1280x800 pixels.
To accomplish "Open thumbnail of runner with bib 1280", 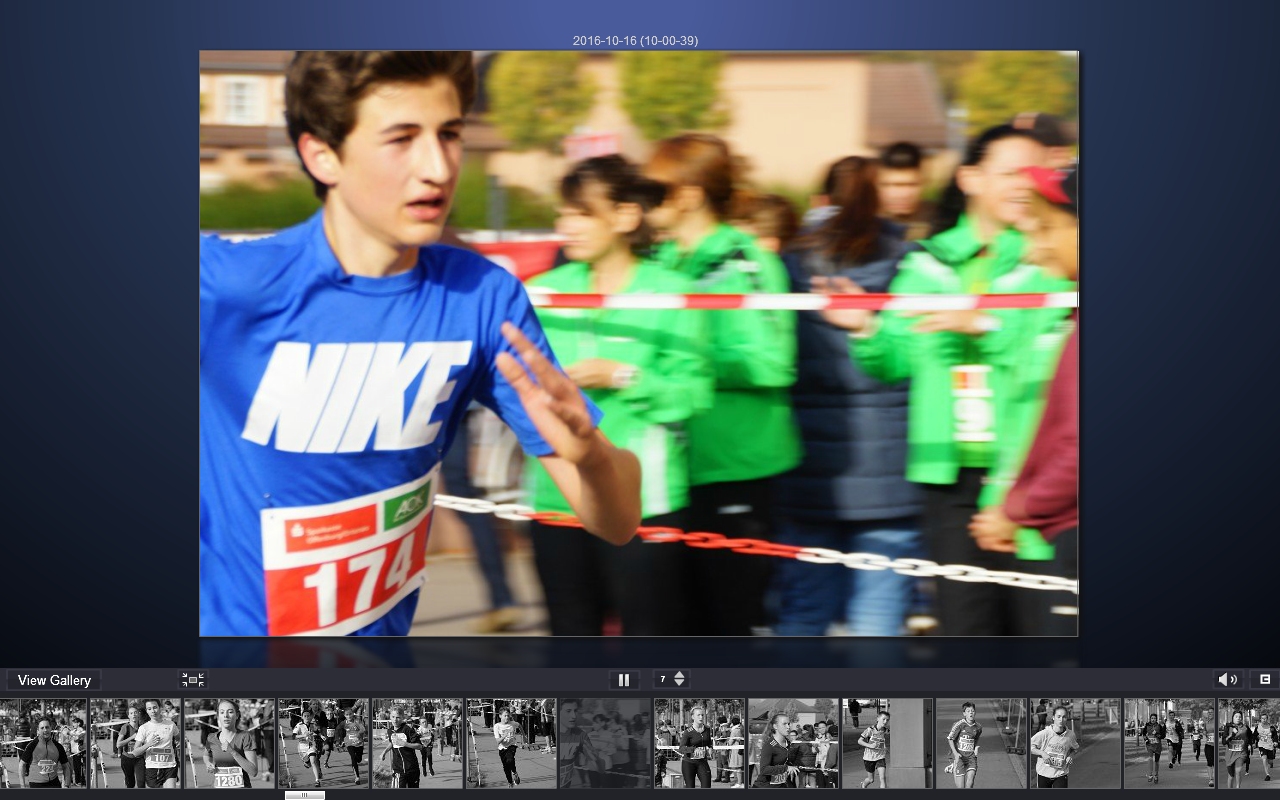I will (x=229, y=743).
